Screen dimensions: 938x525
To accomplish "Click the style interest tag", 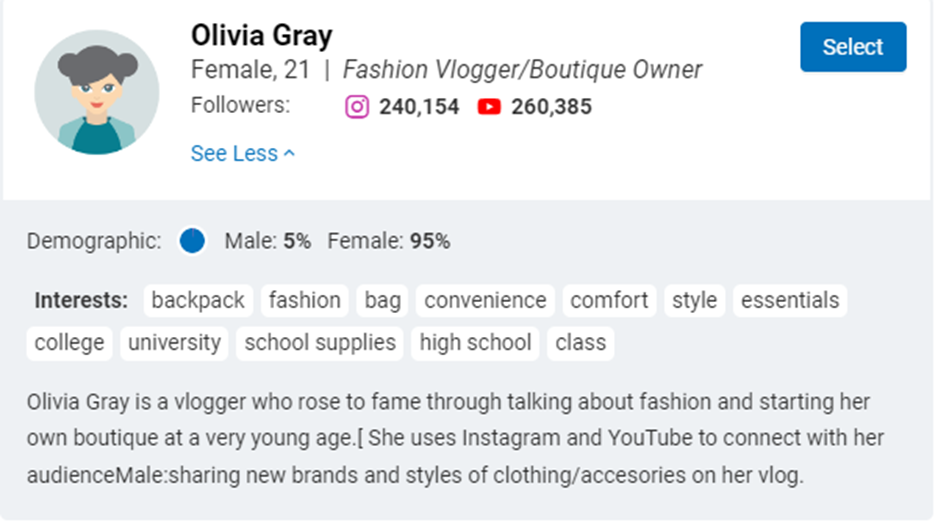I will click(695, 300).
